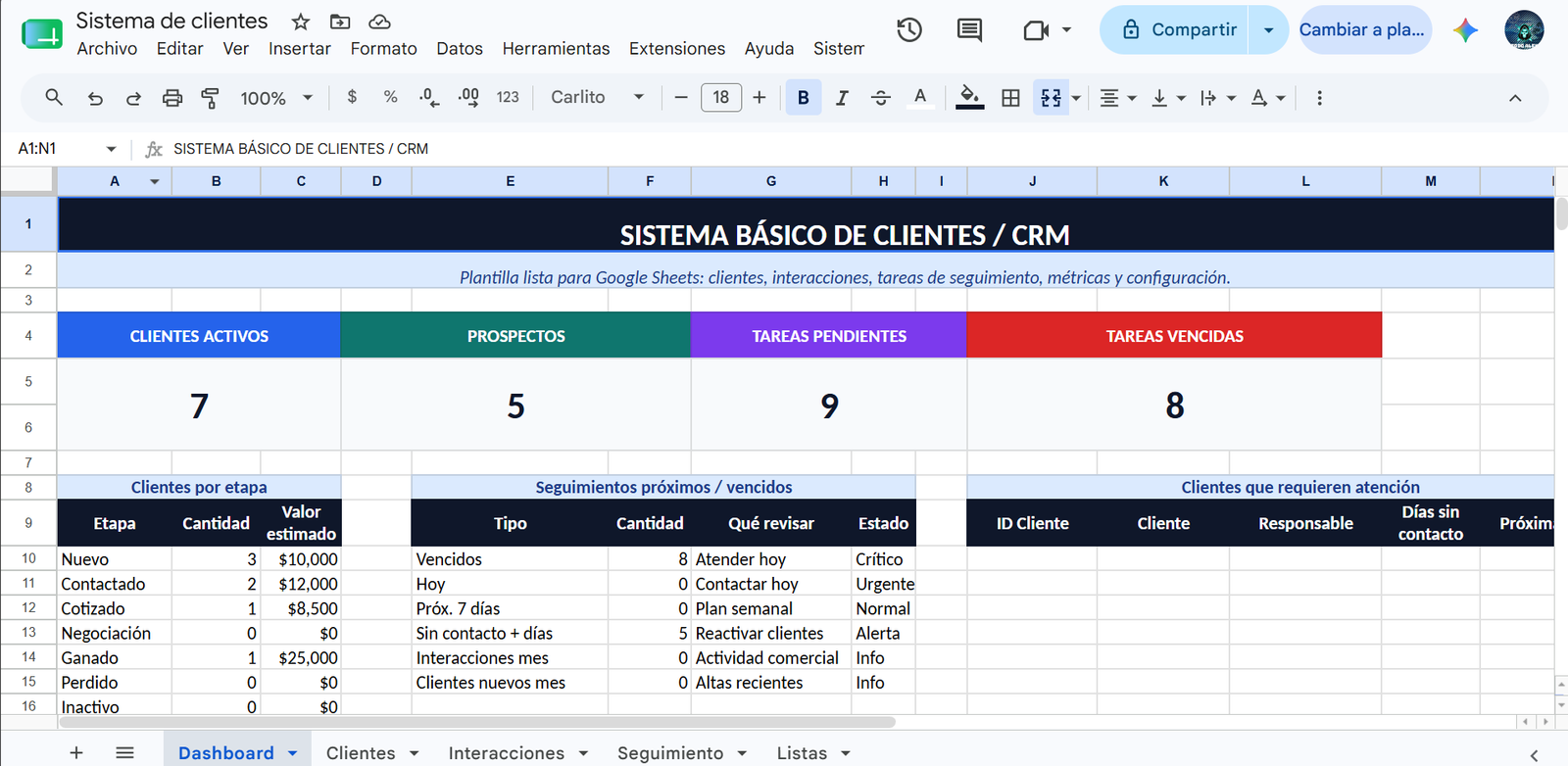Open the text color picker
The image size is (1568, 766).
point(920,97)
